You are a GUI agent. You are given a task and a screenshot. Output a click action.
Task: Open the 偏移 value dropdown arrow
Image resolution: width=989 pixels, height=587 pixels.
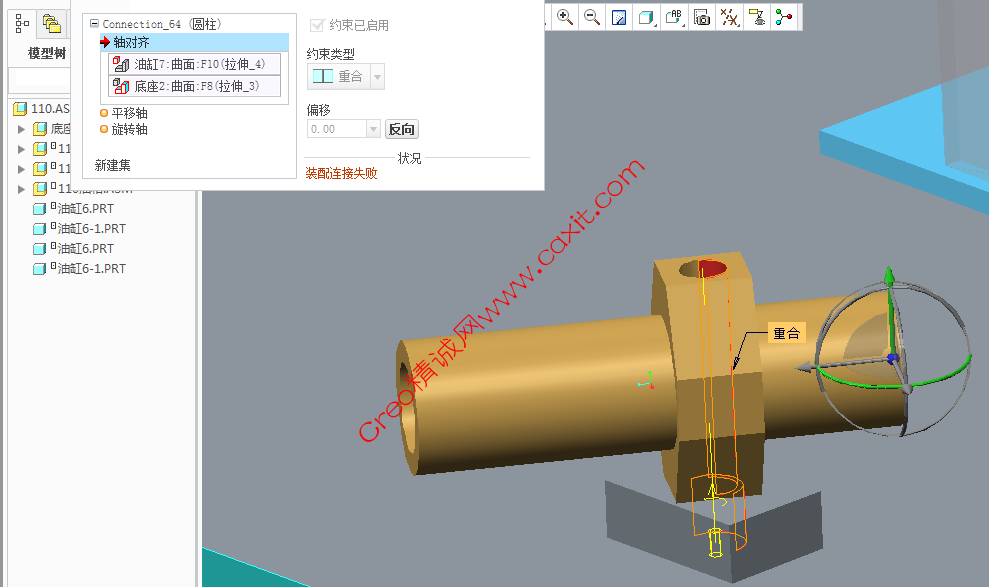373,129
